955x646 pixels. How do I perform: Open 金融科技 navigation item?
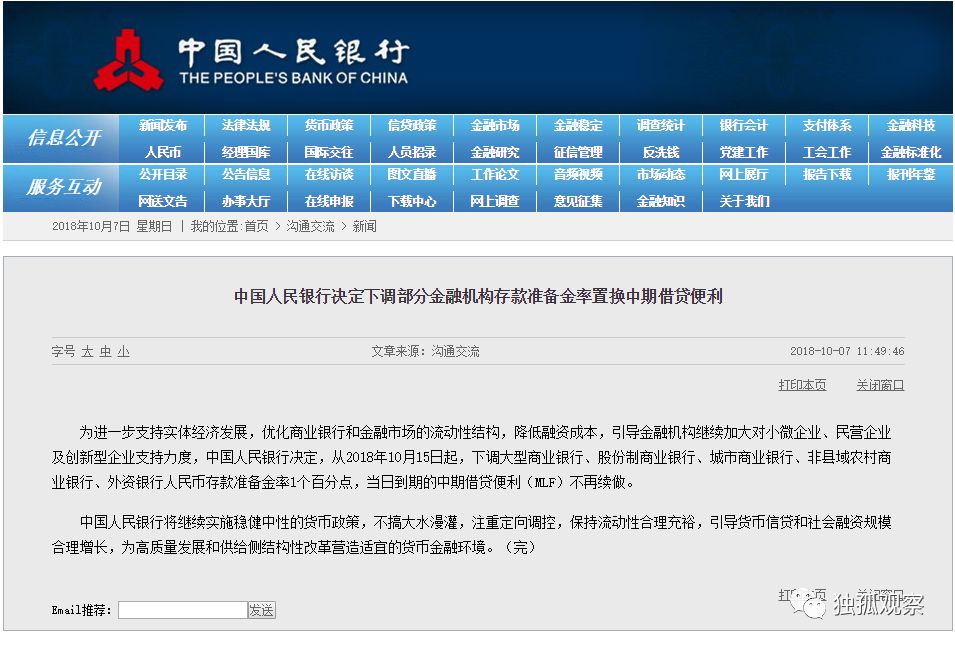point(911,126)
